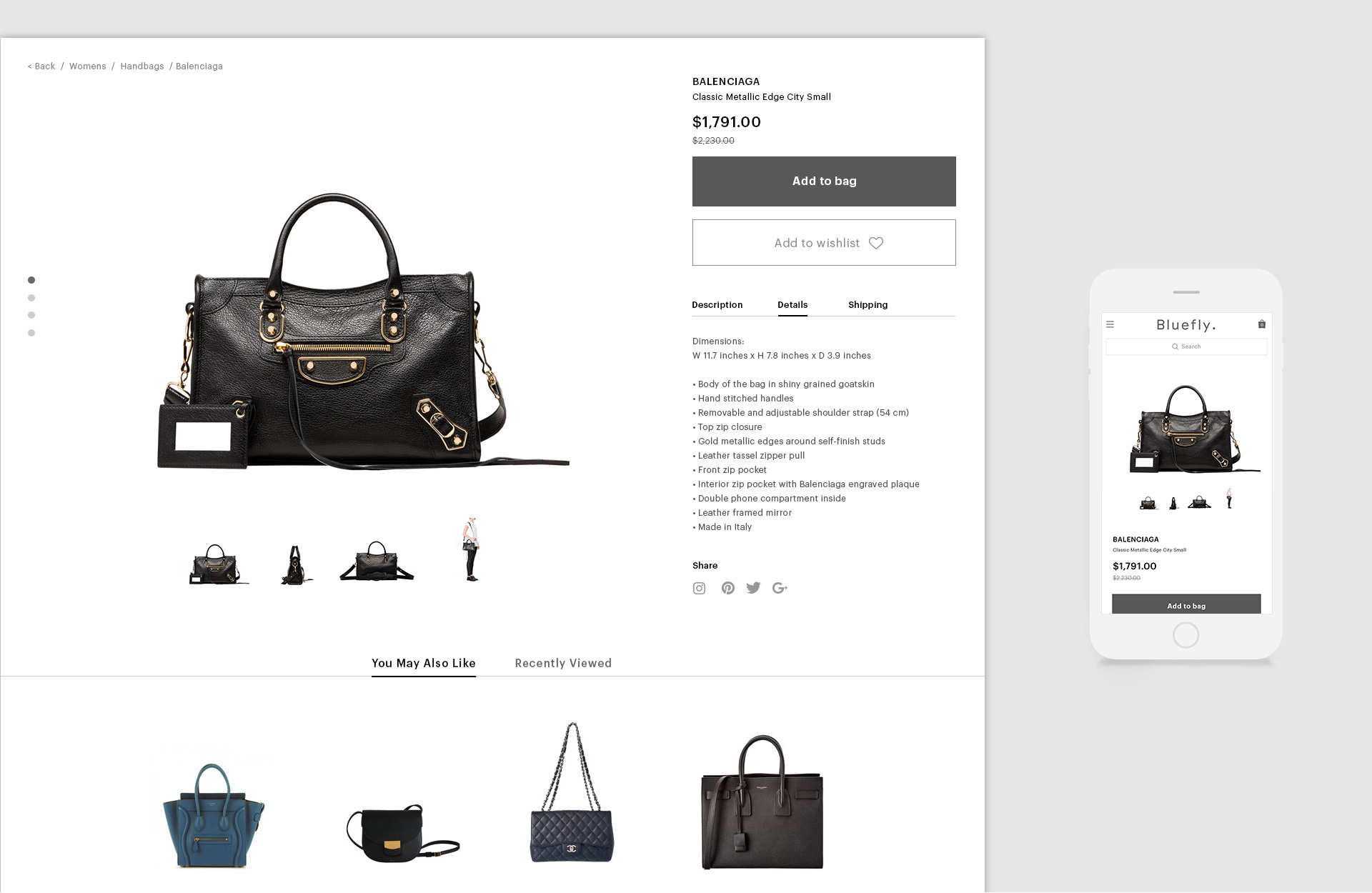The height and width of the screenshot is (893, 1372).
Task: Share product on Pinterest
Action: point(727,588)
